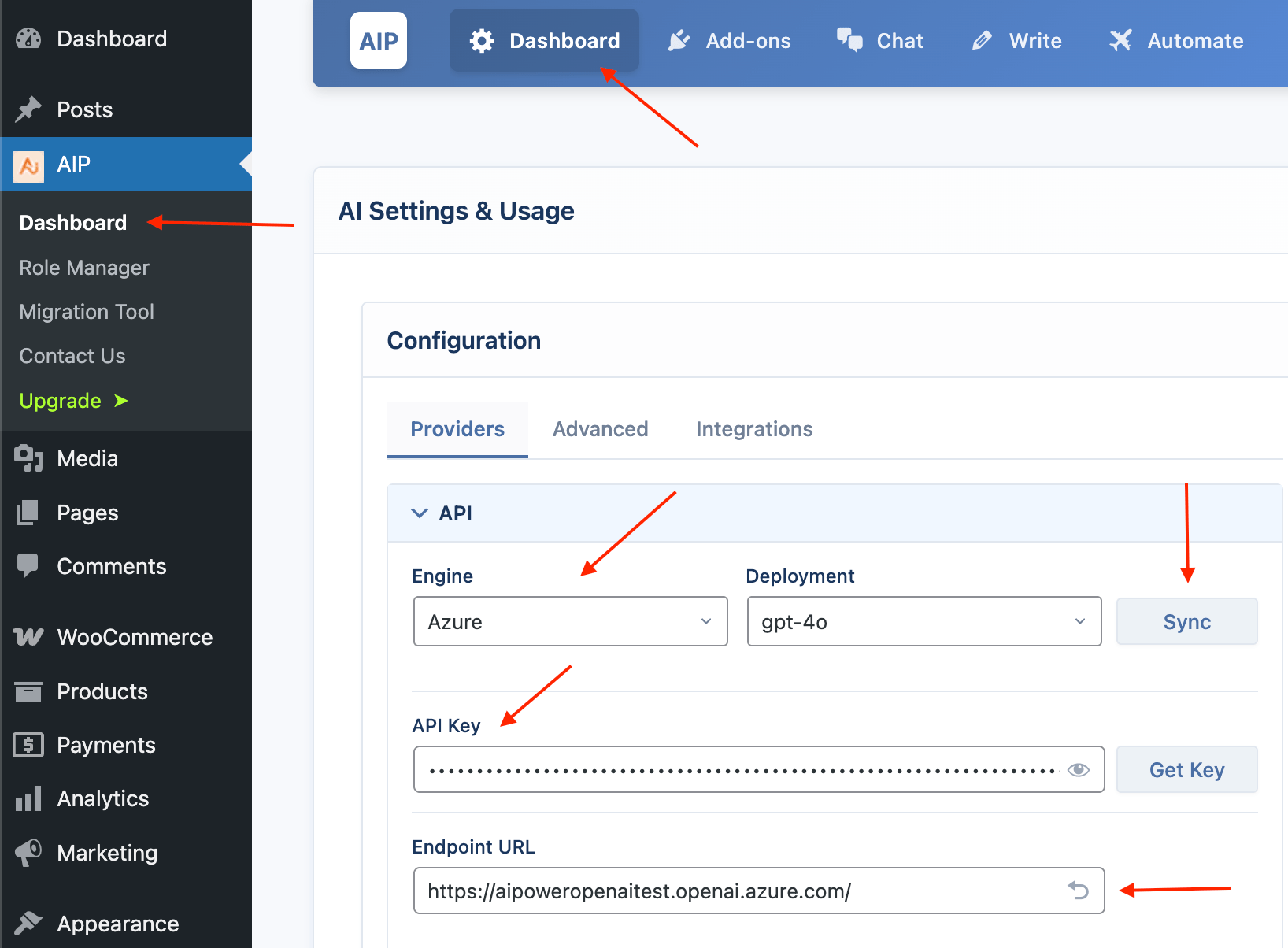Open Role Manager submenu item
Screen dimensions: 1288x948
pyautogui.click(x=84, y=268)
